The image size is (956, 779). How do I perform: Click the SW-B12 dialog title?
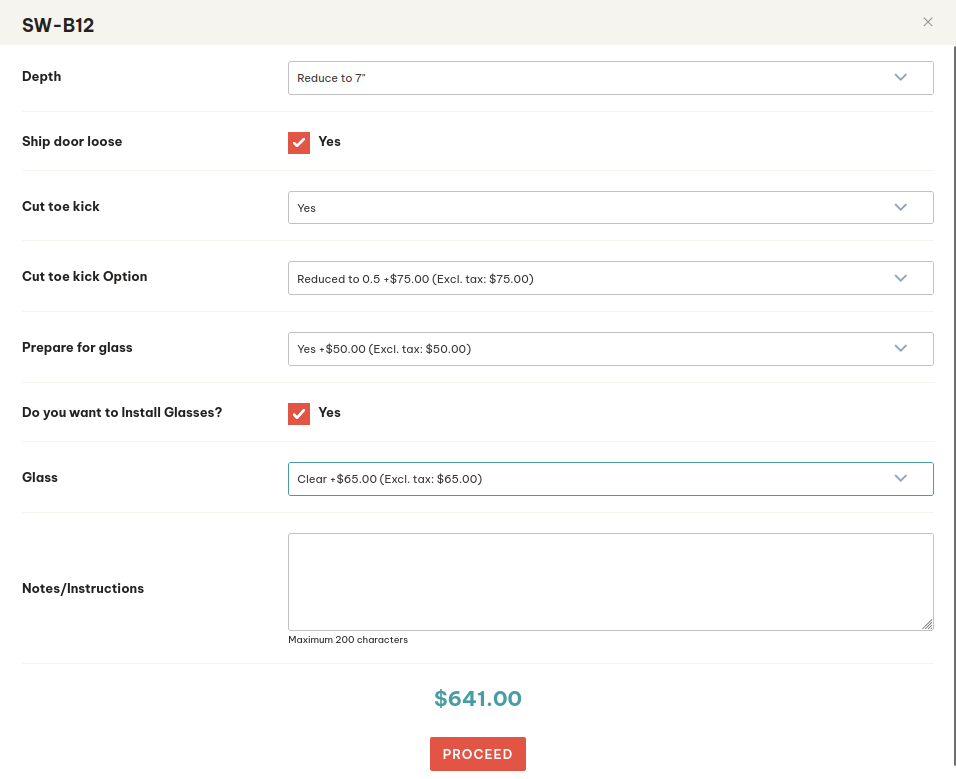point(58,26)
